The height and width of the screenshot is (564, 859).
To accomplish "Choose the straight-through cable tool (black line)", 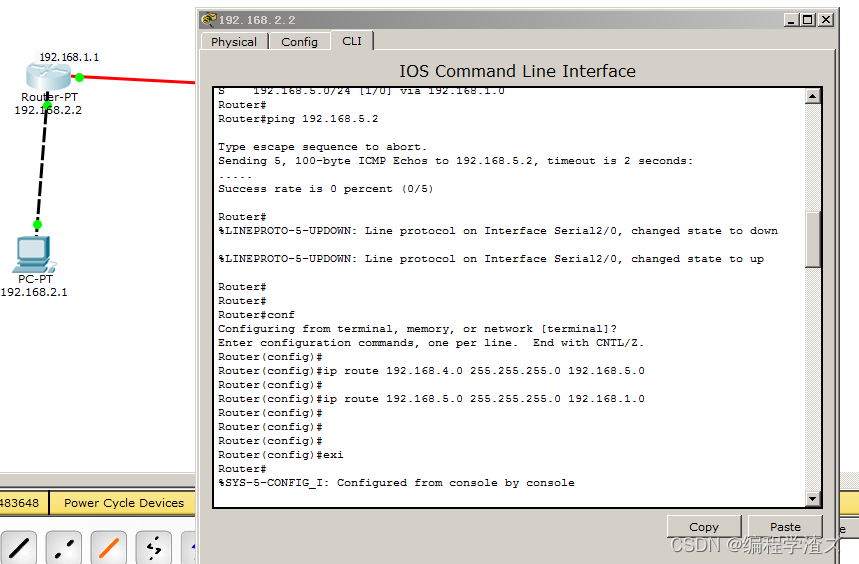I will coord(19,548).
